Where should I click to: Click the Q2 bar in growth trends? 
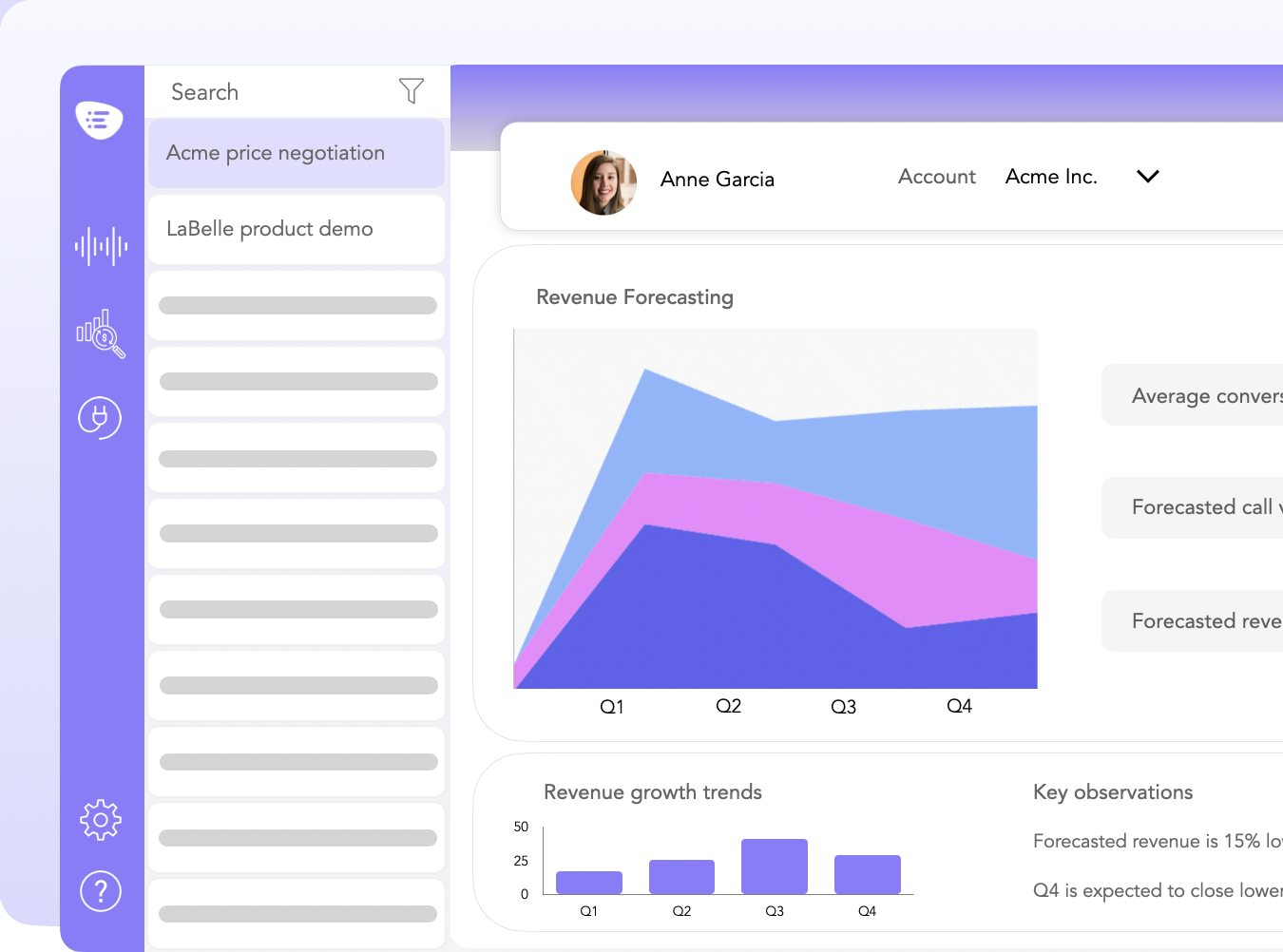[x=681, y=877]
